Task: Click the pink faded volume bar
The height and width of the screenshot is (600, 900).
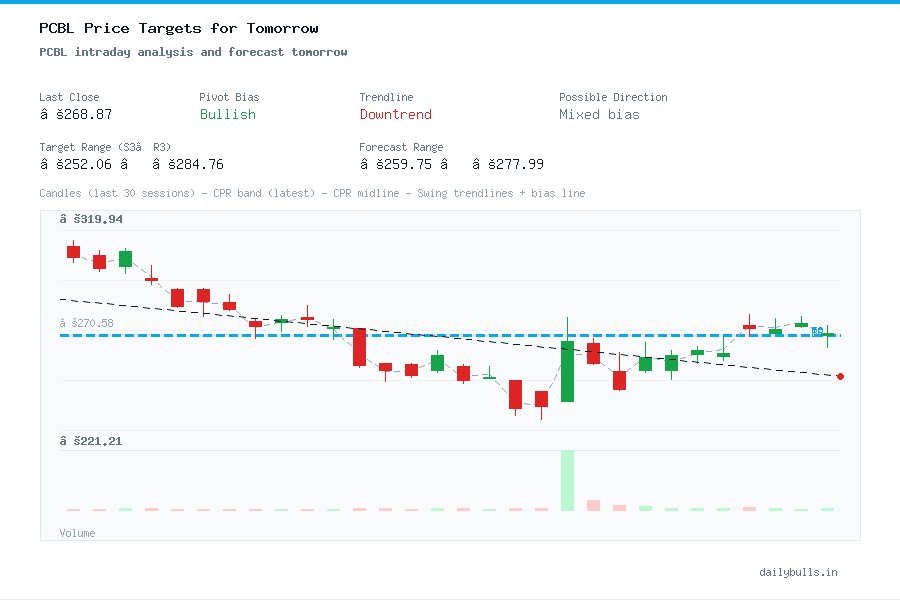Action: coord(594,505)
